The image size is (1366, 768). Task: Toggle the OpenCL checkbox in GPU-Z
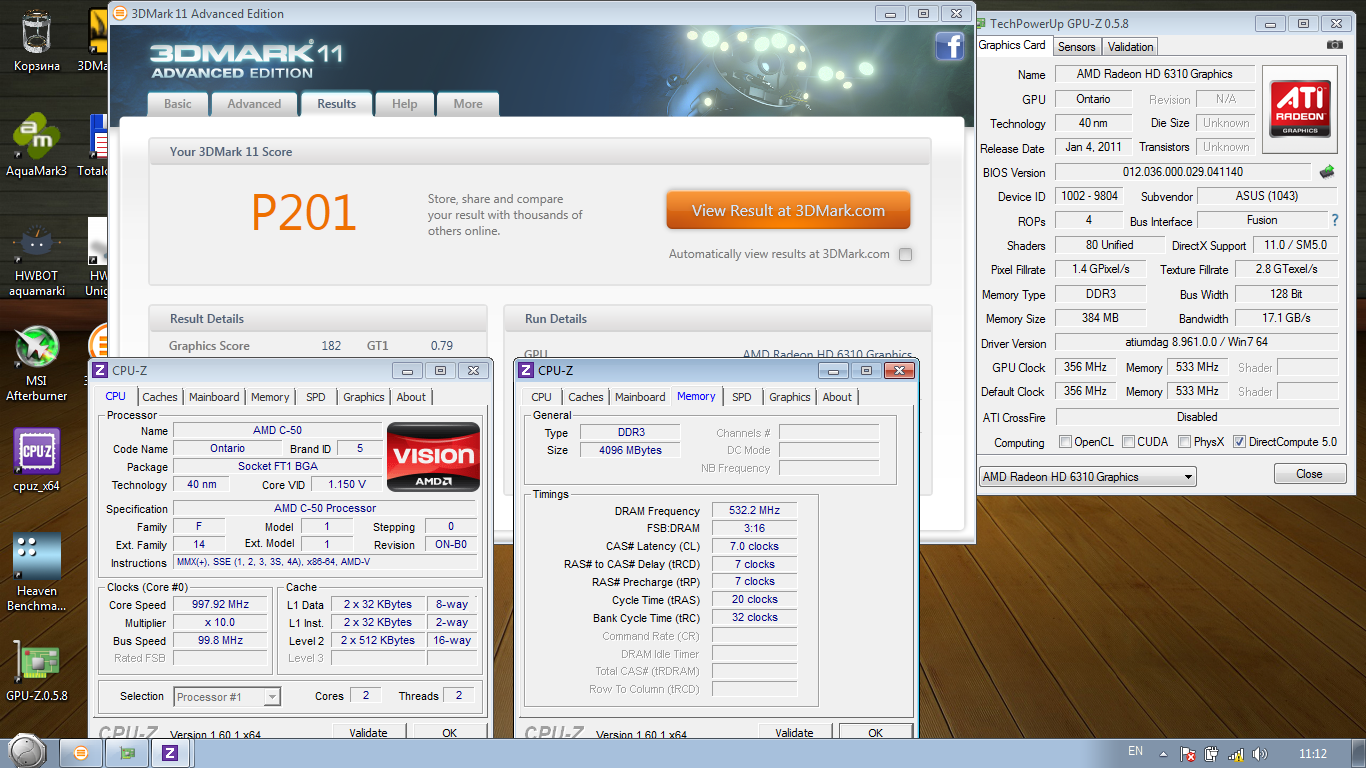click(x=1063, y=442)
